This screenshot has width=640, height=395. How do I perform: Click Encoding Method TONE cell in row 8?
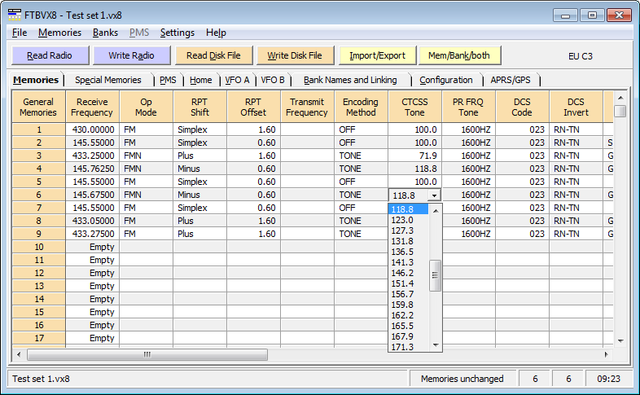click(x=361, y=221)
